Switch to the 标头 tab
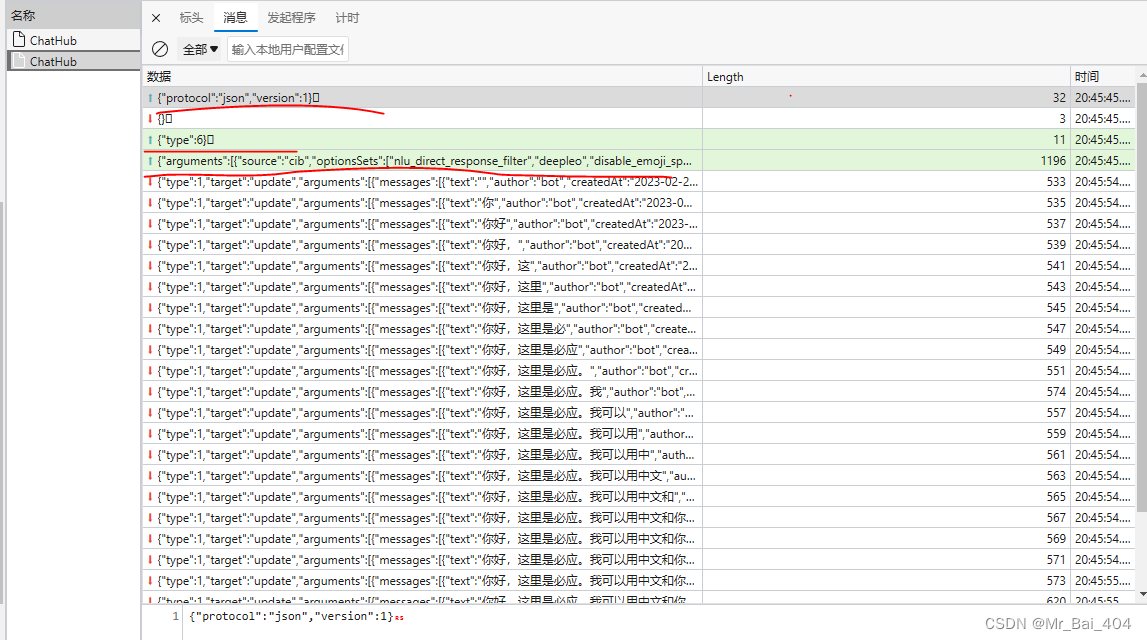This screenshot has width=1147, height=640. [x=191, y=18]
